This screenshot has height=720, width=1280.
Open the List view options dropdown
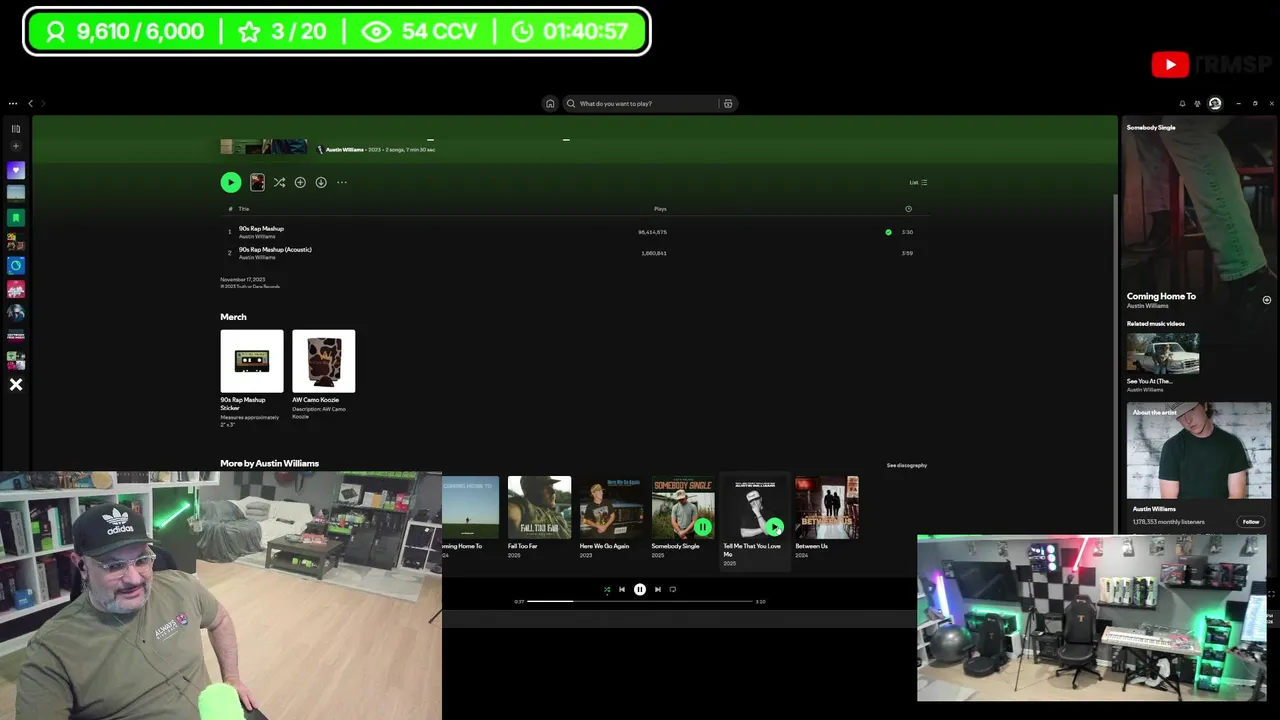(x=918, y=182)
